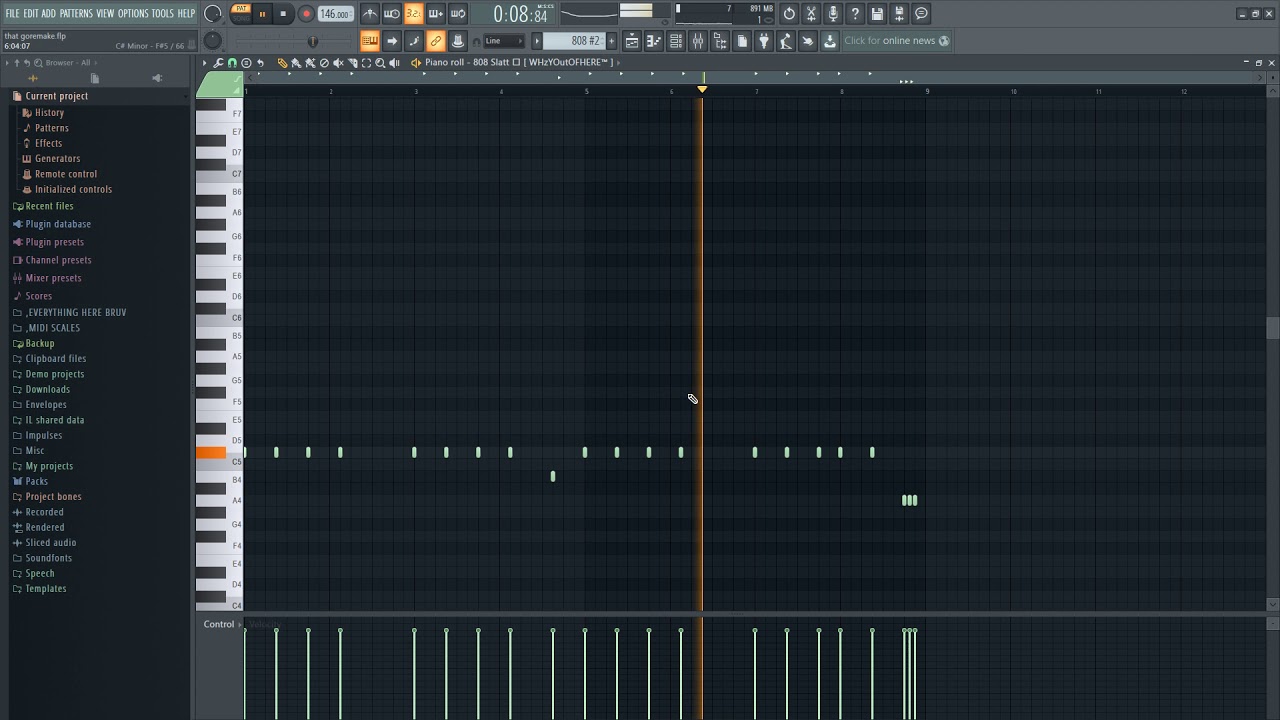Expand the Packs folder in browser
Viewport: 1280px width, 720px height.
point(36,481)
